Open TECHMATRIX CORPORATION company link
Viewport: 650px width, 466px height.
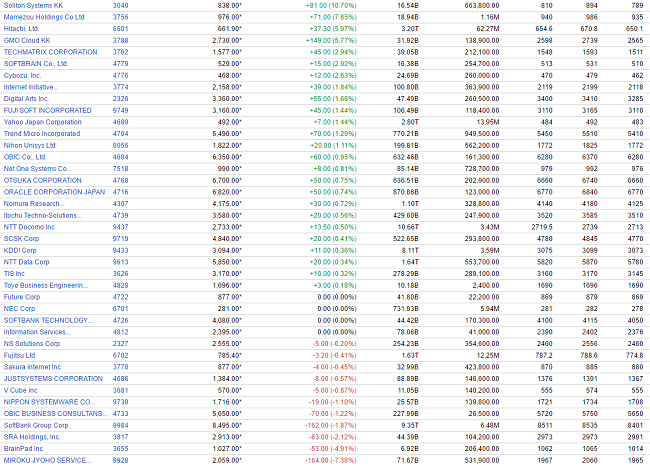click(x=50, y=51)
